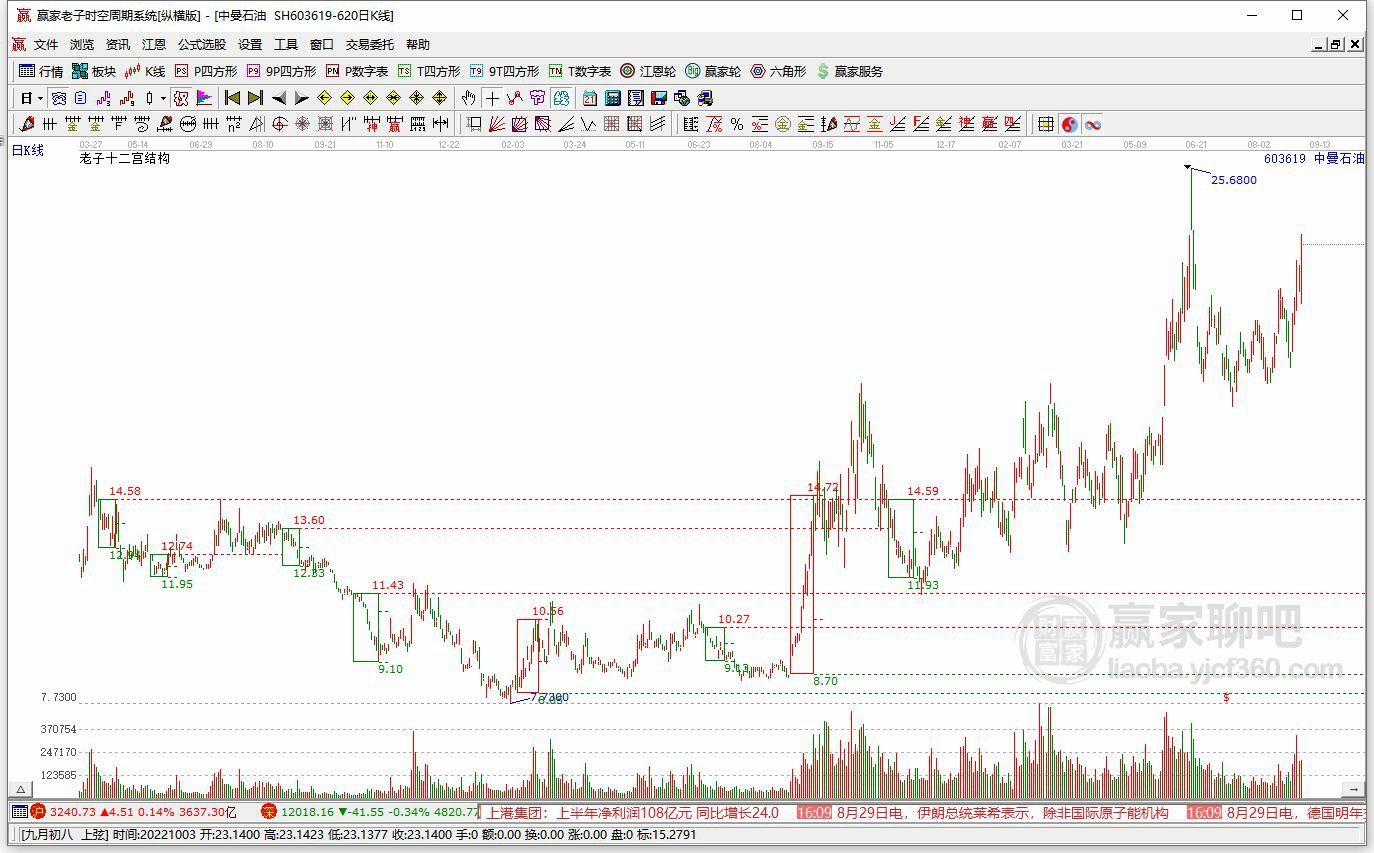
Task: Click the 14.58 price label
Action: click(125, 491)
